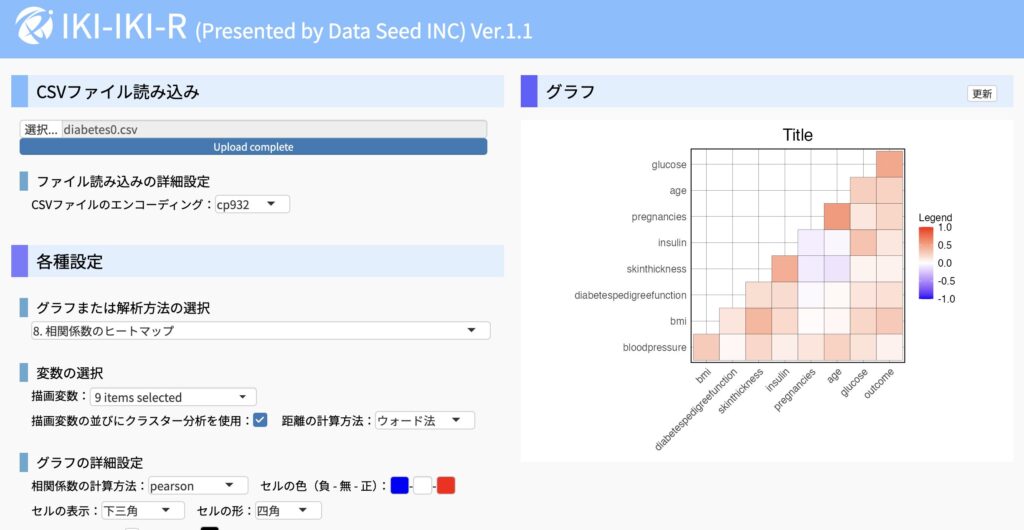Screen dimensions: 1024x530
Task: Click the white neutral cell color swatch
Action: [423, 486]
